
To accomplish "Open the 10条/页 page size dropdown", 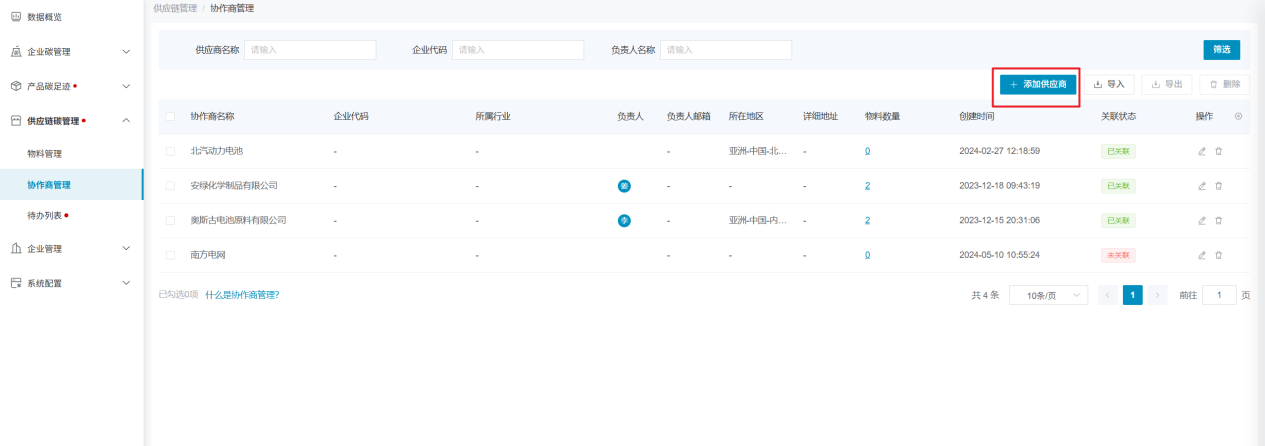I will coord(1048,295).
